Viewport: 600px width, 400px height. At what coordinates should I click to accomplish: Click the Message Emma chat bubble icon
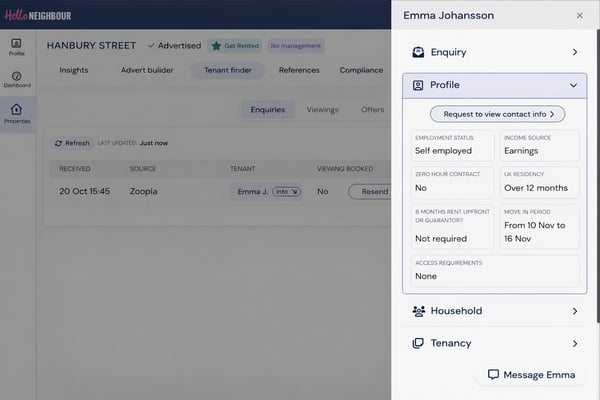(493, 374)
